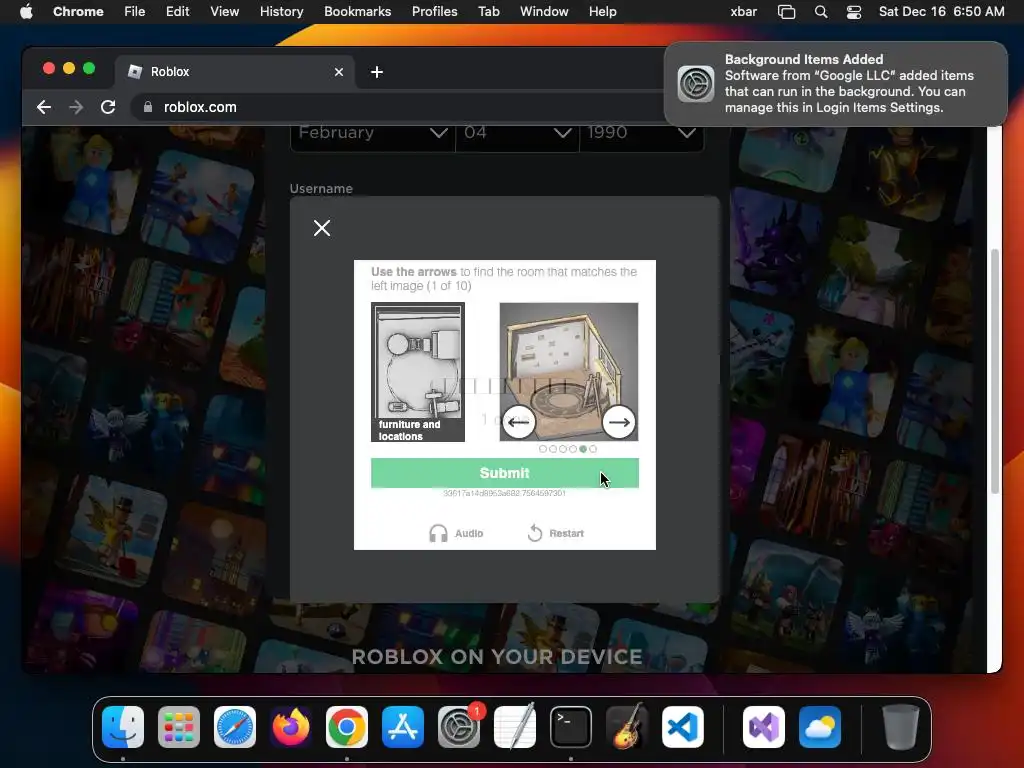Go forward in Chrome
The image size is (1024, 768).
76,107
